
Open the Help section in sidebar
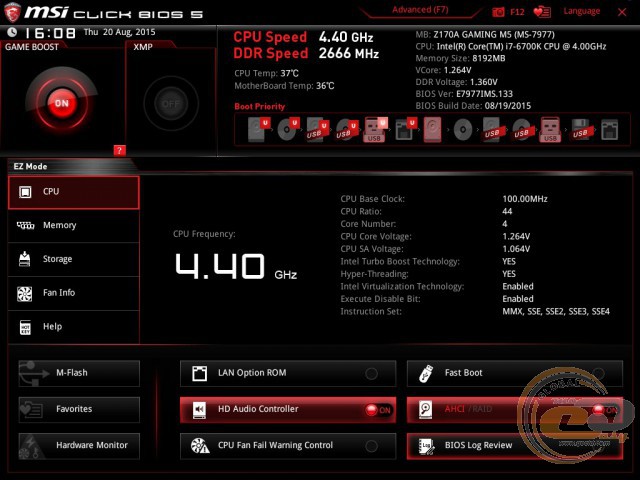click(73, 327)
